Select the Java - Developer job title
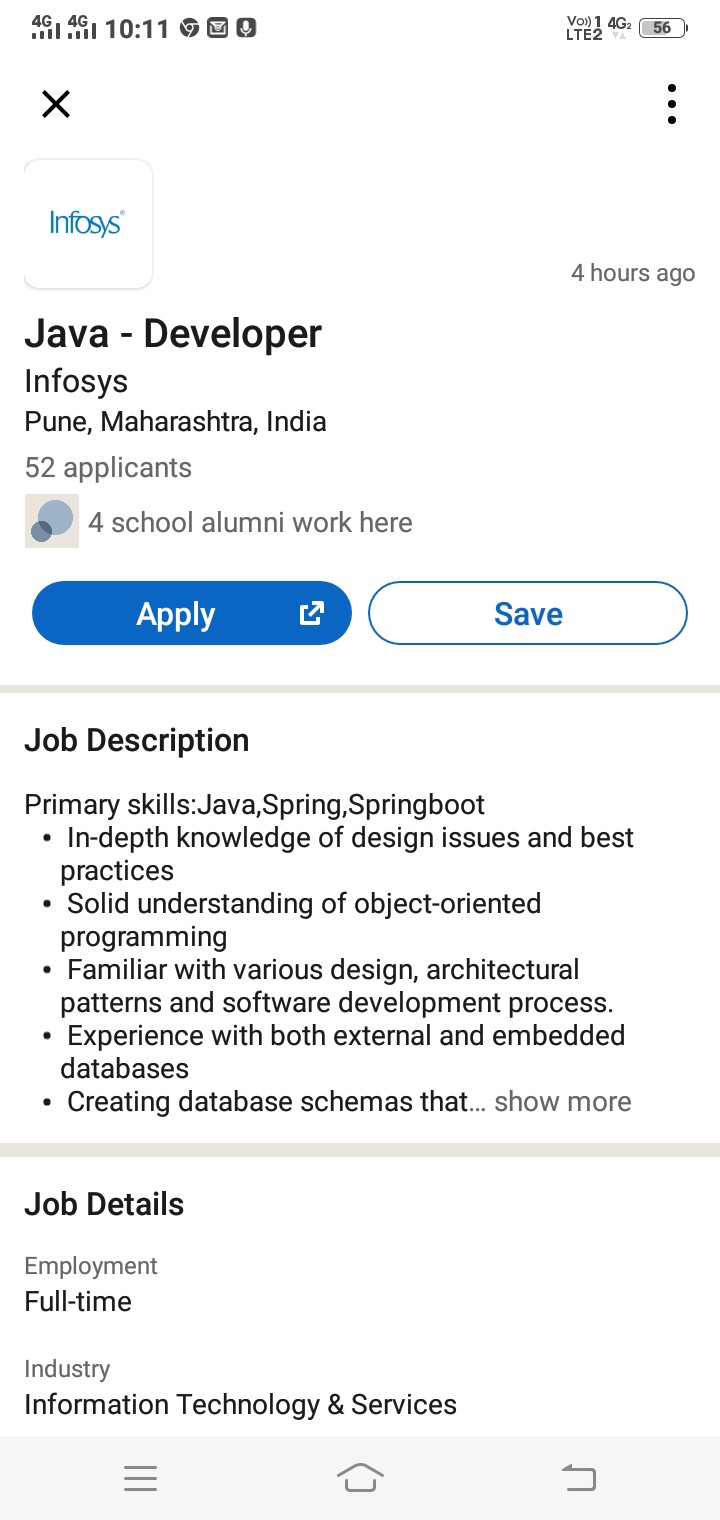Screen dimensions: 720x1520 click(x=173, y=334)
